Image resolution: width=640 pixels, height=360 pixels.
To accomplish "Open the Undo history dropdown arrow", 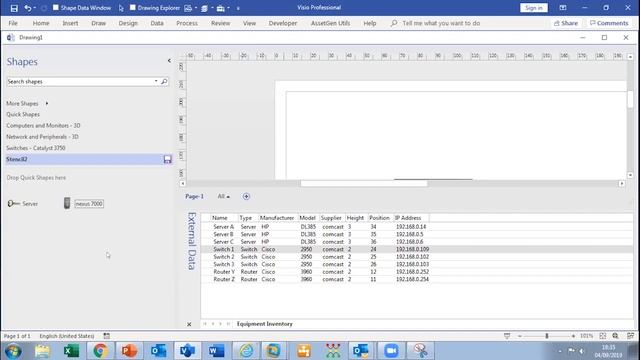I will [34, 8].
